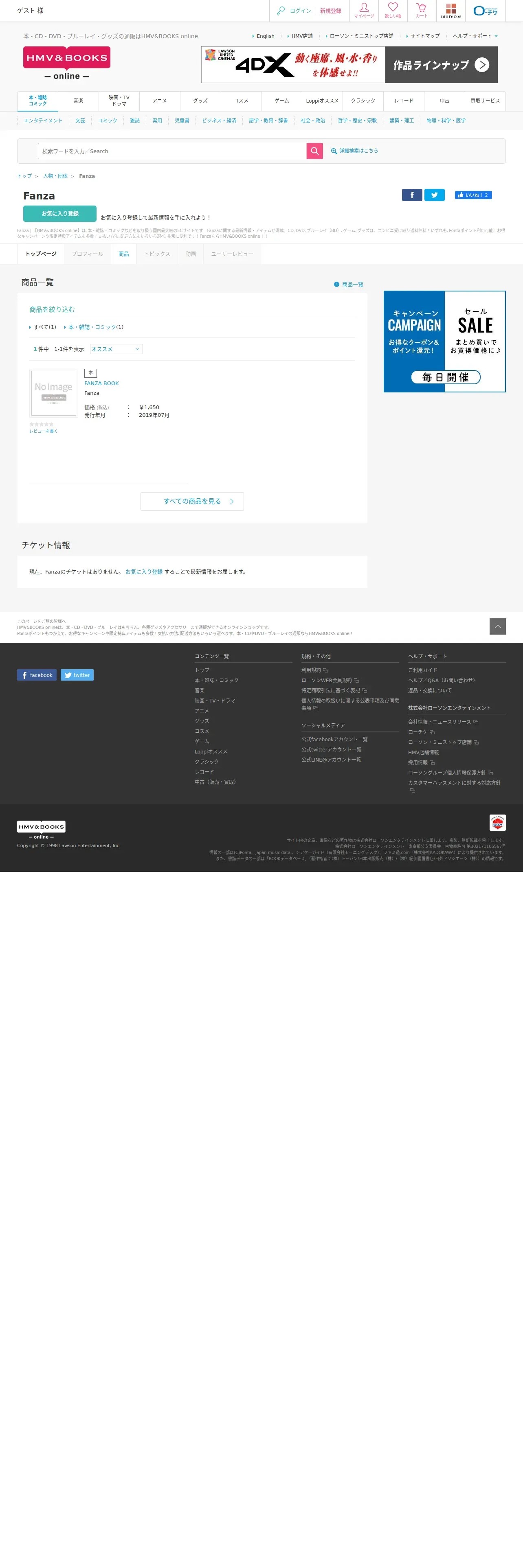523x1568 pixels.
Task: Click the HMV&BOOKS online logo
Action: (67, 64)
